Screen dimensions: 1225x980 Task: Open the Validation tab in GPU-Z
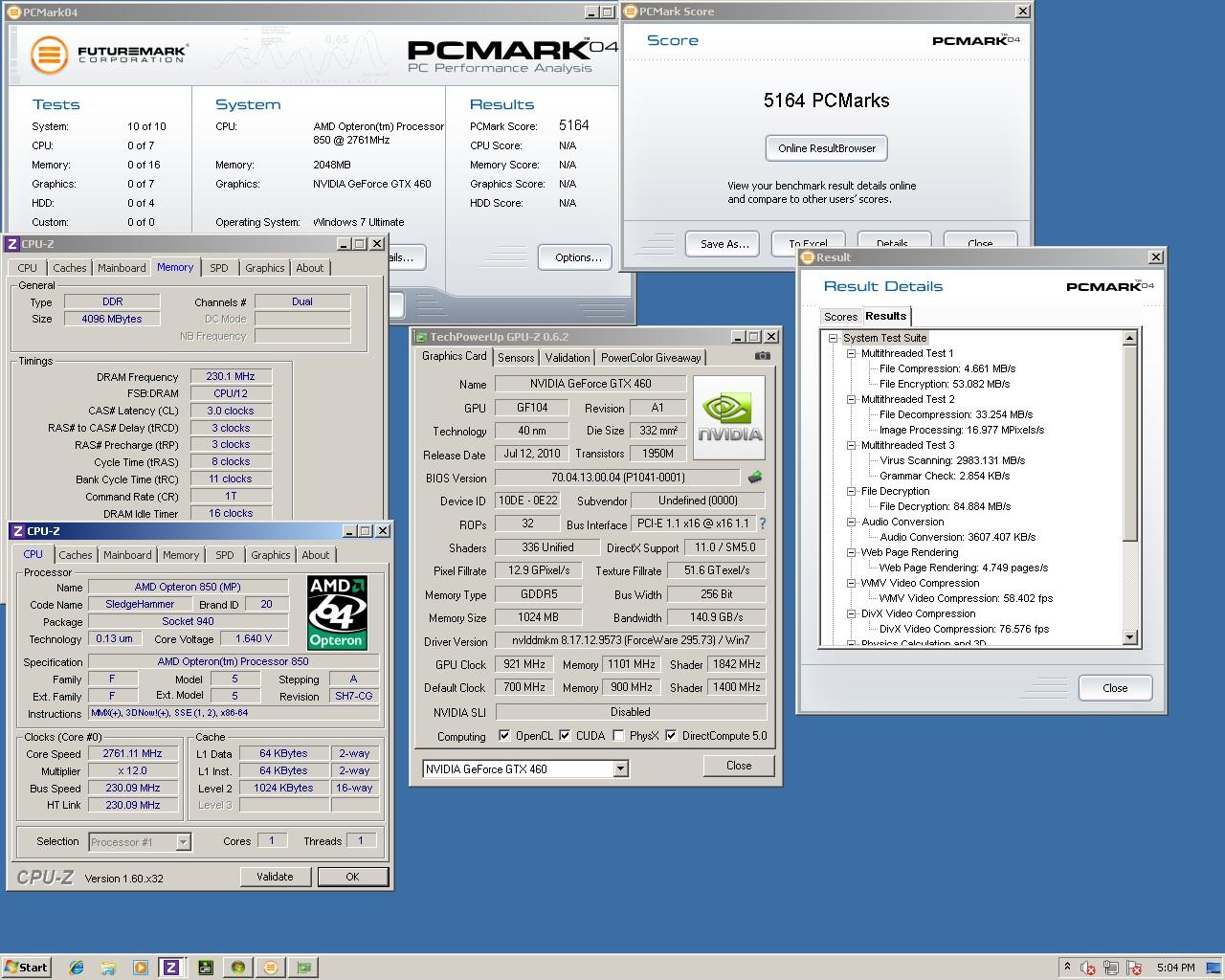coord(568,357)
